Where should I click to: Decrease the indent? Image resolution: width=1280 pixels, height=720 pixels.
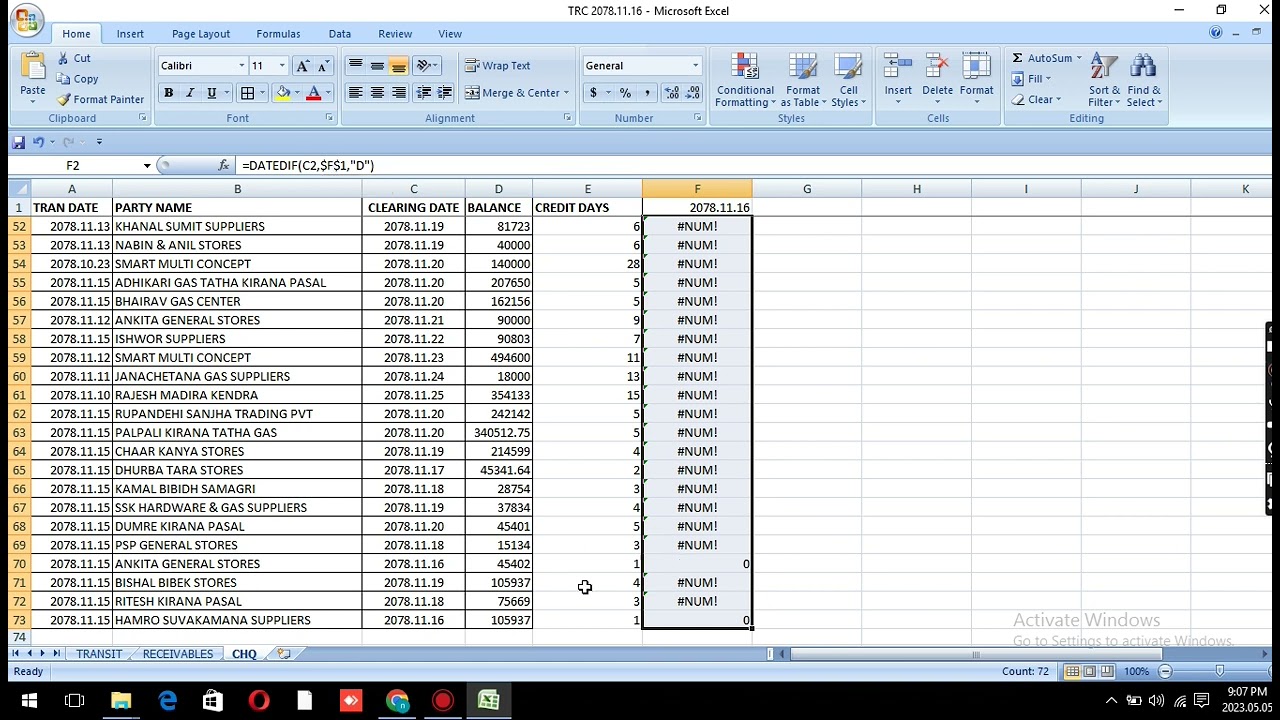tap(424, 93)
